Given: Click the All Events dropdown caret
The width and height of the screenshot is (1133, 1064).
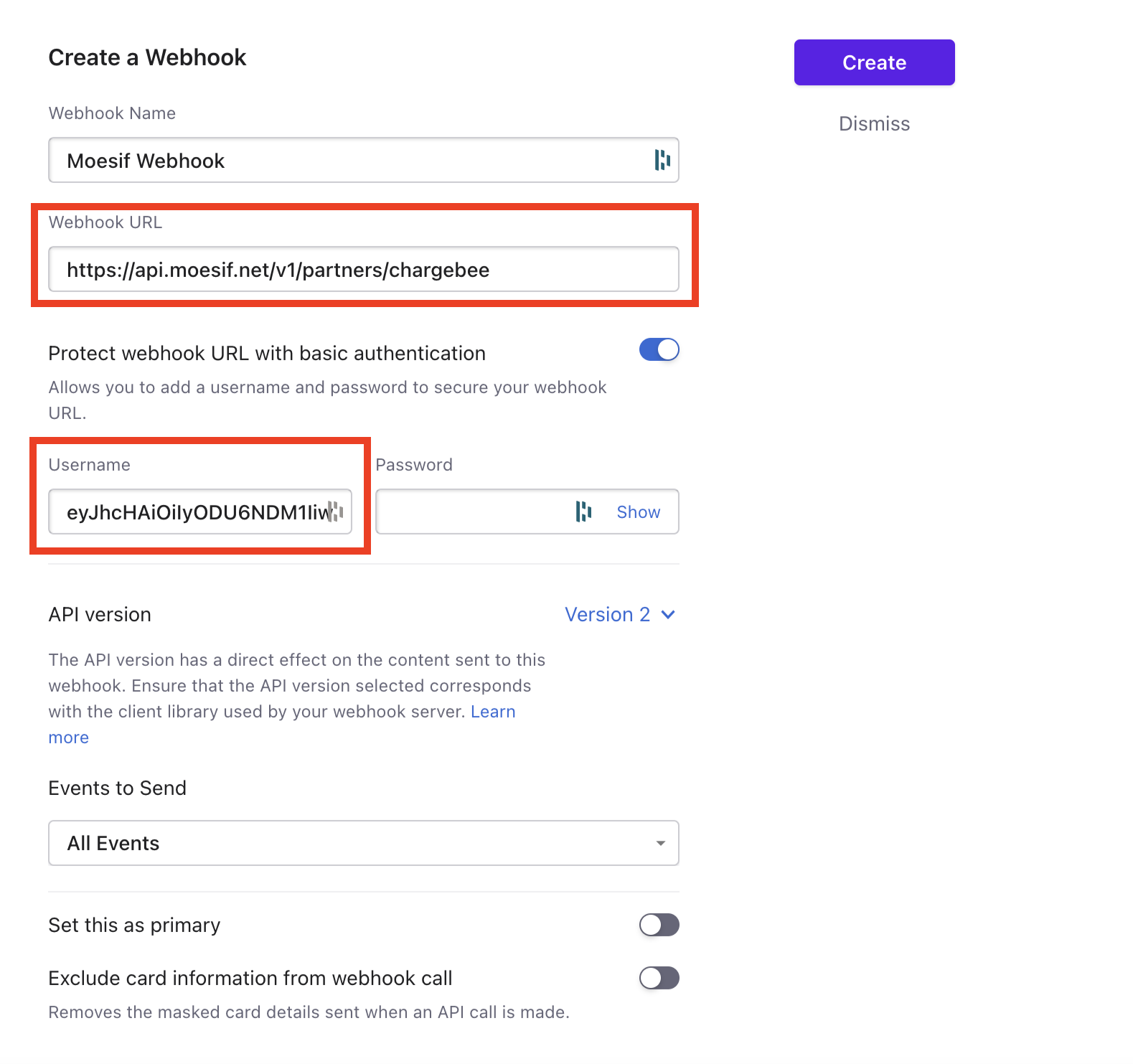Looking at the screenshot, I should pos(660,843).
